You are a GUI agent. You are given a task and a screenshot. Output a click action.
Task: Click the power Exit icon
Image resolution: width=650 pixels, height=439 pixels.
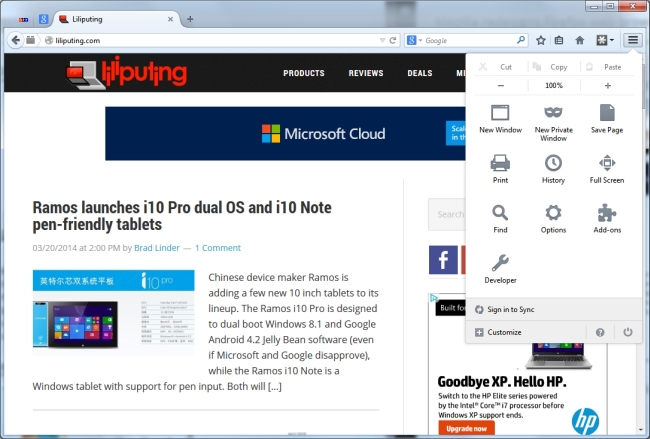[x=628, y=332]
